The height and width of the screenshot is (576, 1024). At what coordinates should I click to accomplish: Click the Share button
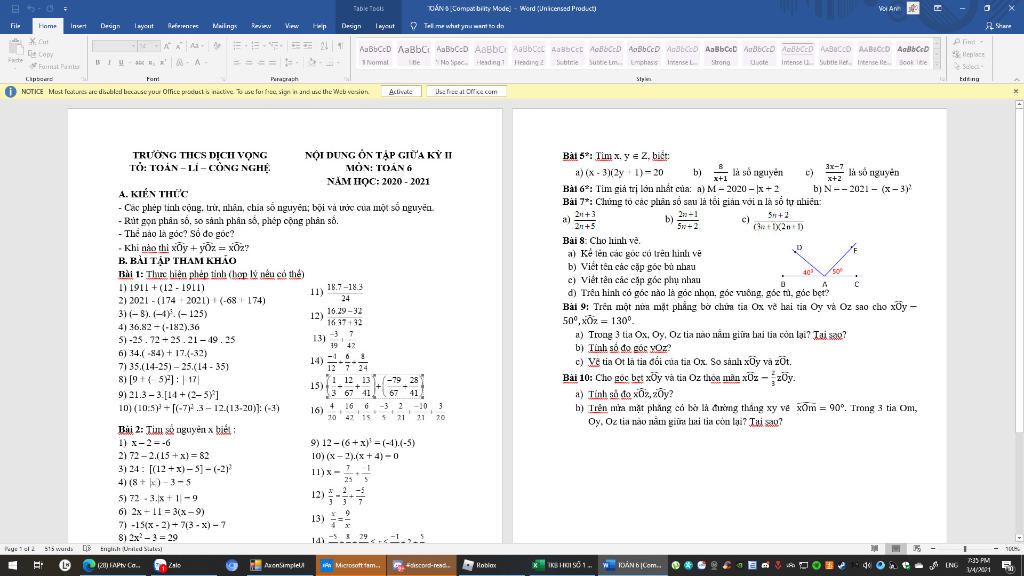(999, 26)
